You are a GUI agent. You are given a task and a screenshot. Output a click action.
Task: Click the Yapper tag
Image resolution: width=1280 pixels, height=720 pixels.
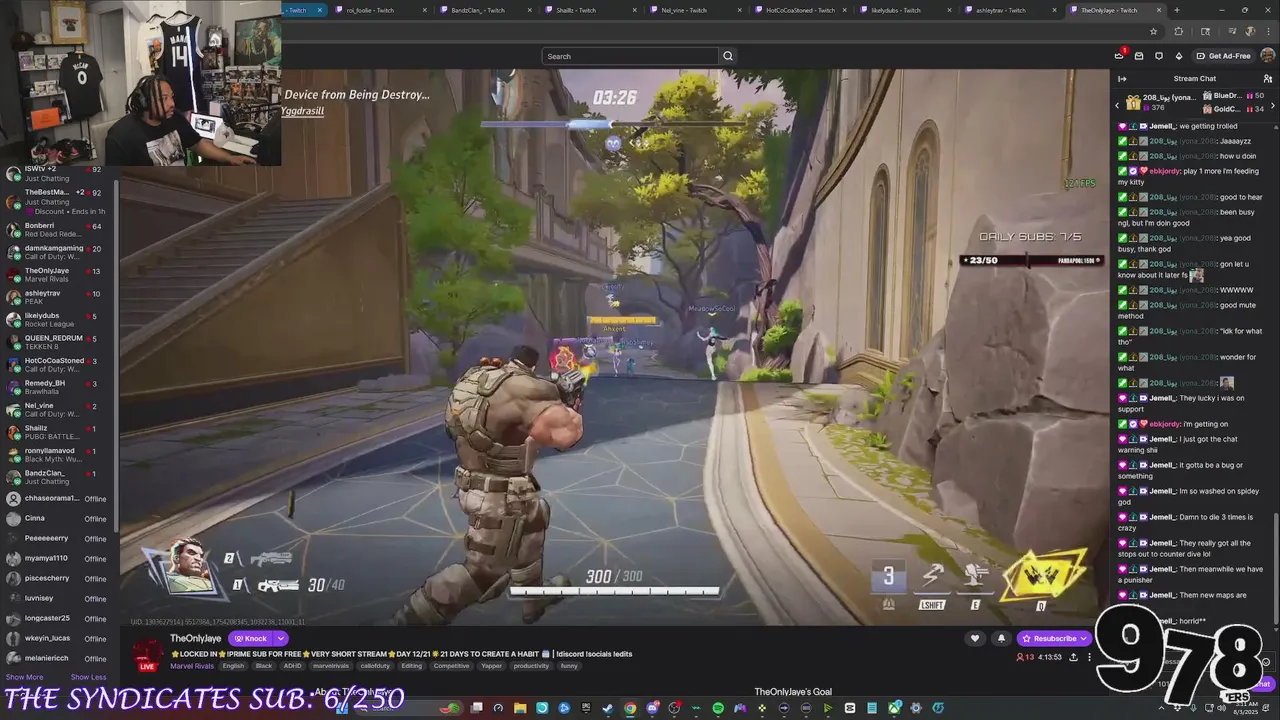492,666
